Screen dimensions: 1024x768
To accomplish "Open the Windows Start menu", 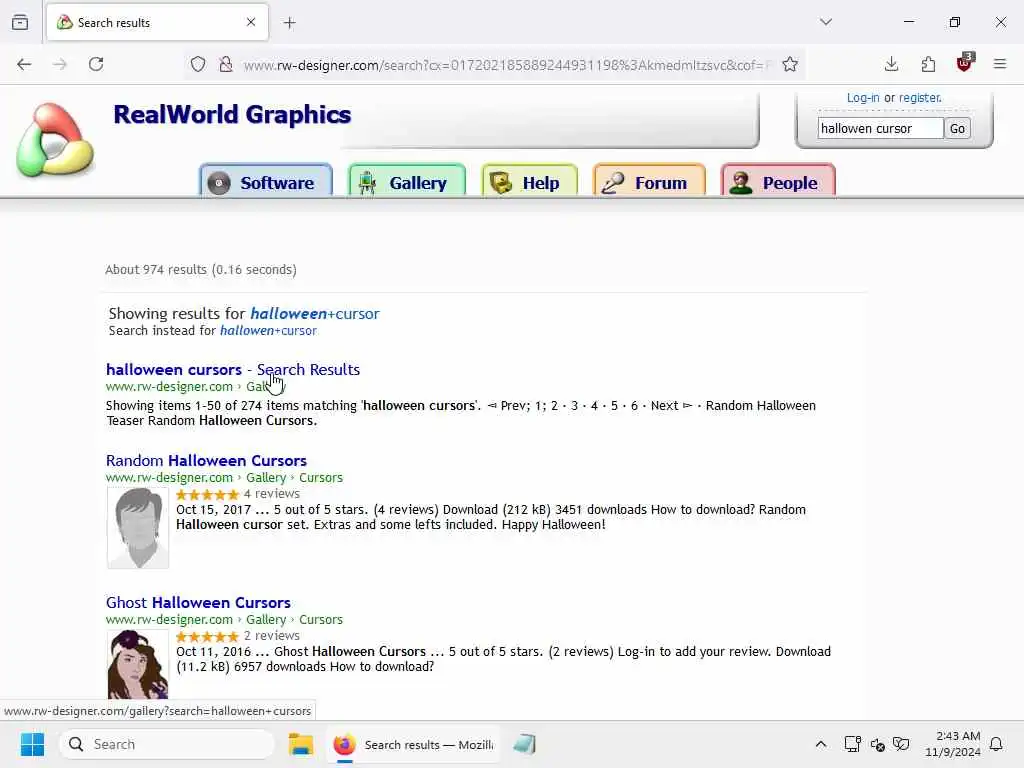I will [32, 744].
